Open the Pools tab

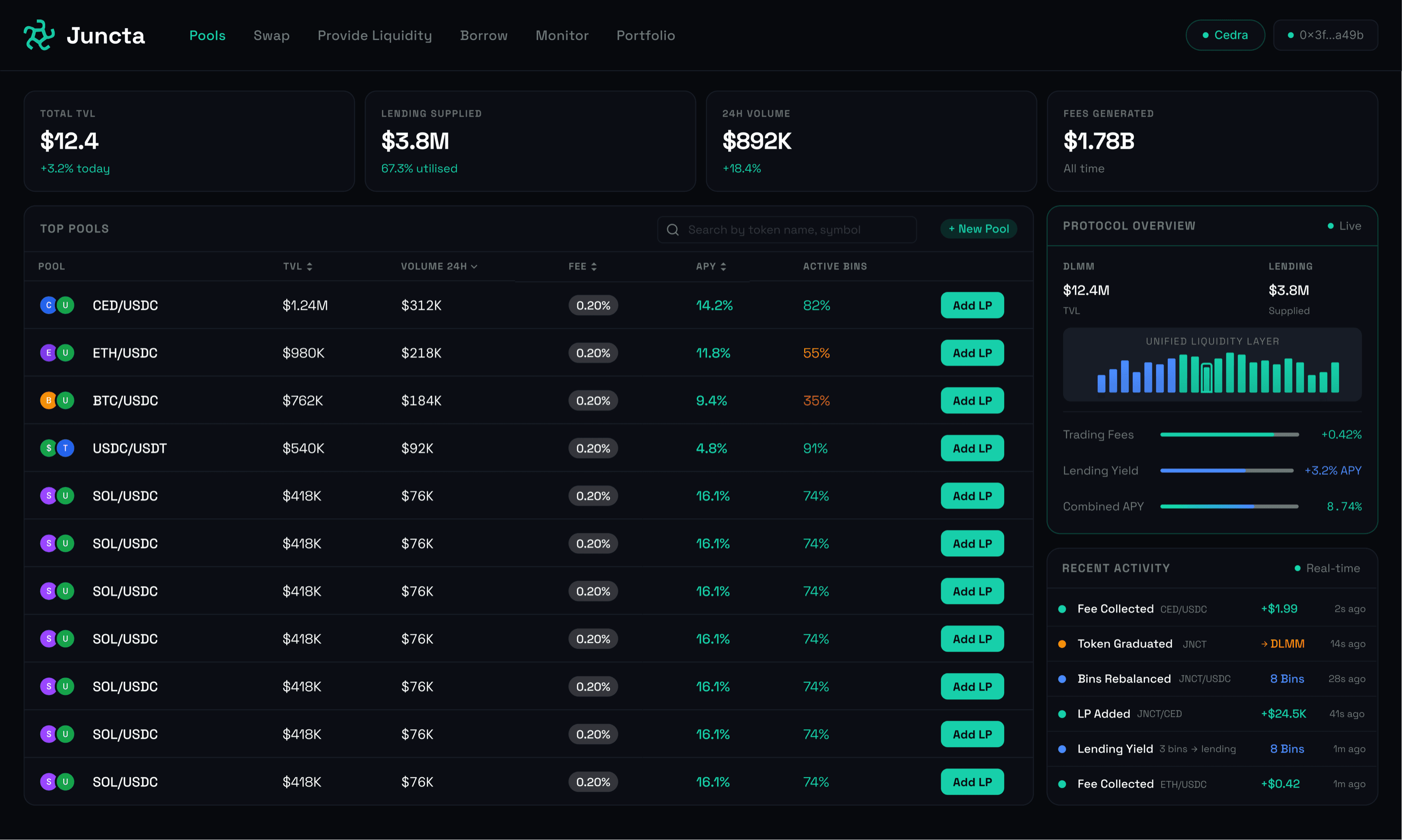tap(207, 36)
